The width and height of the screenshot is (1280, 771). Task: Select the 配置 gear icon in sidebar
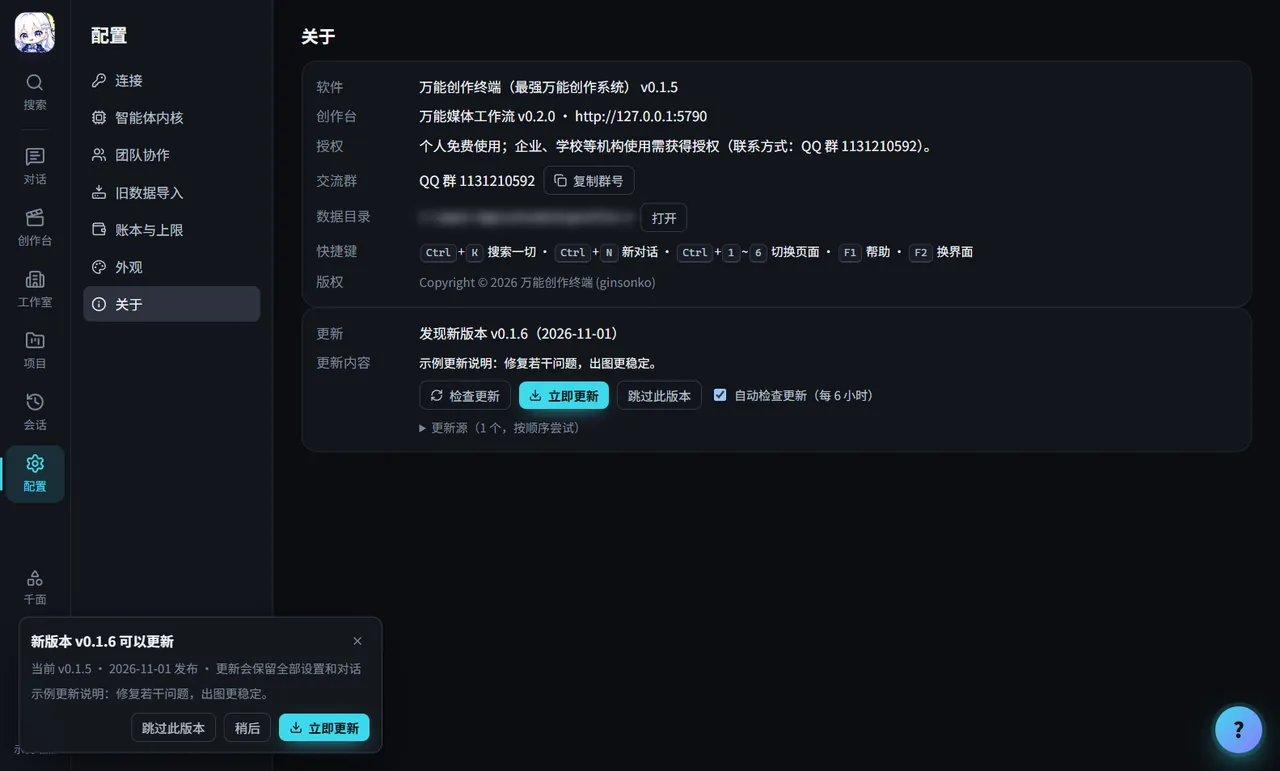tap(35, 473)
